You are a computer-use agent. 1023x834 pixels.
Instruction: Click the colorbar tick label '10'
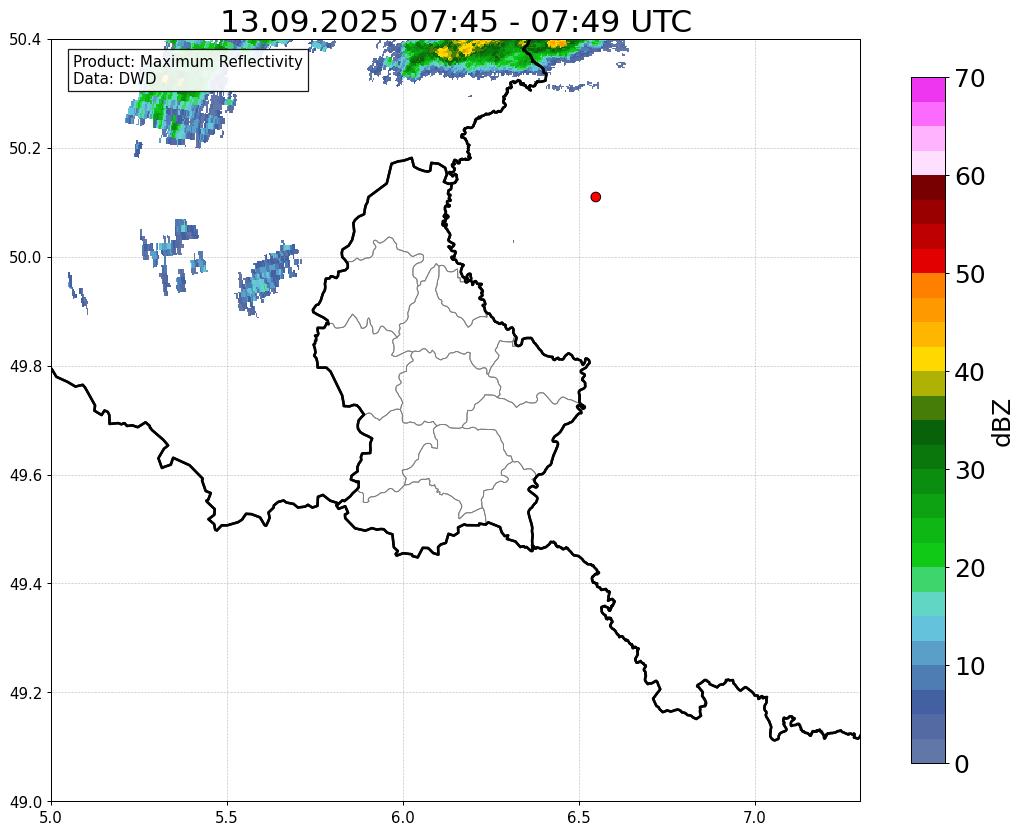(x=970, y=666)
